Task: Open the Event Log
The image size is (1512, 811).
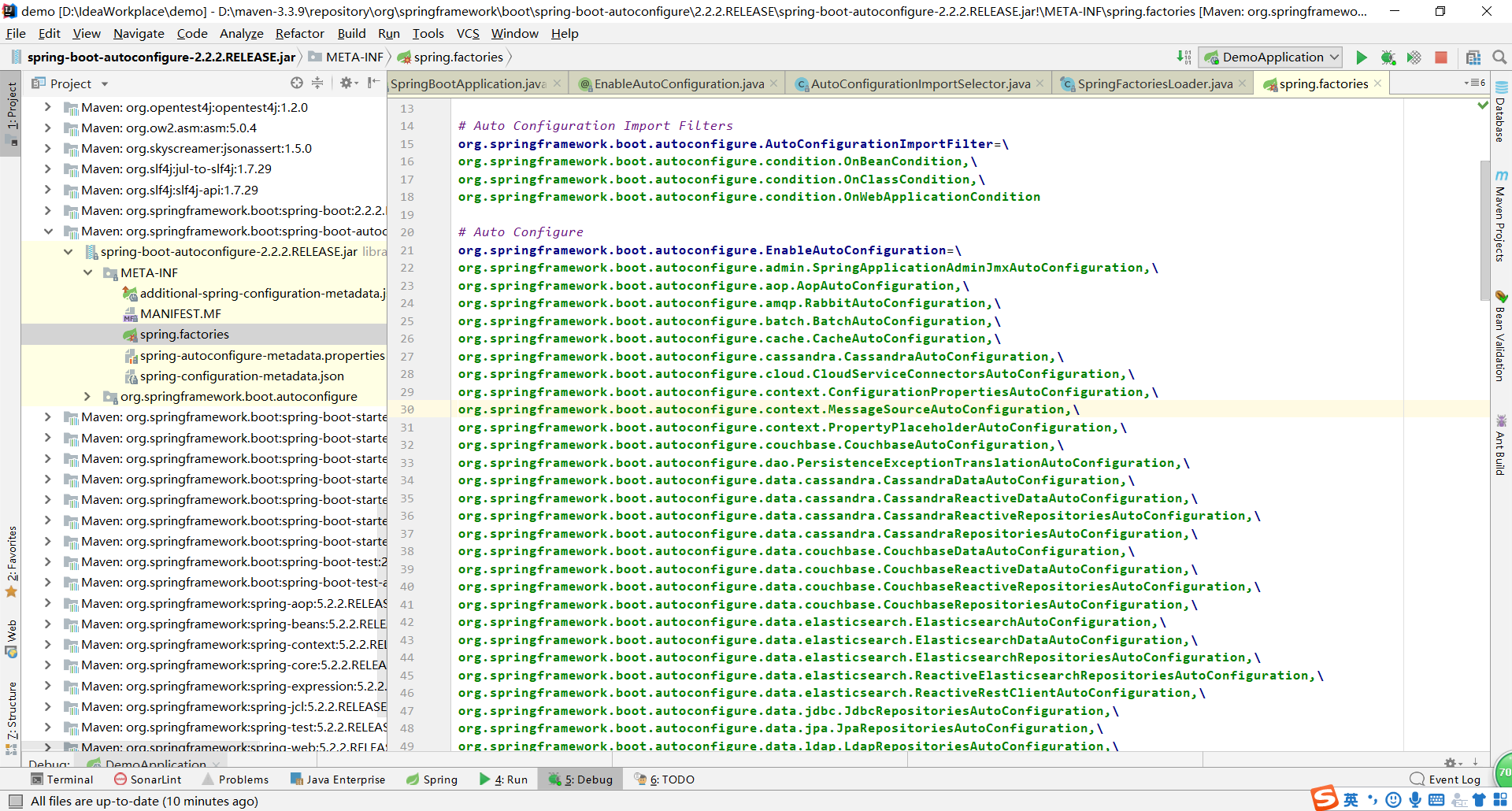Action: pos(1445,780)
